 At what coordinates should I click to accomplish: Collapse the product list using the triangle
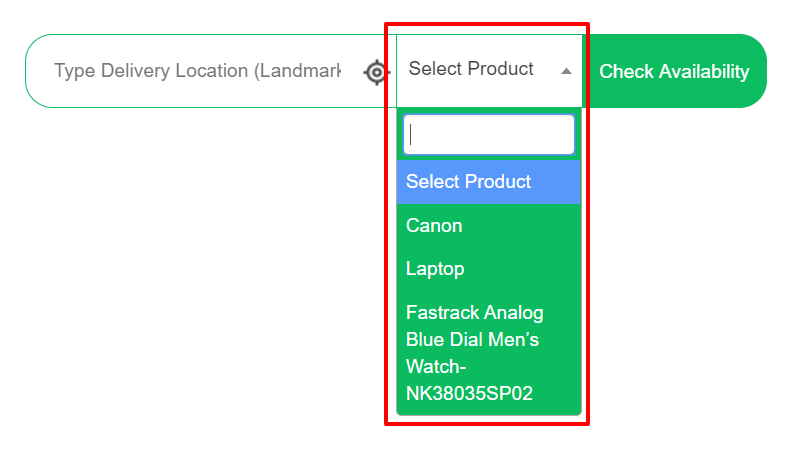(x=566, y=71)
